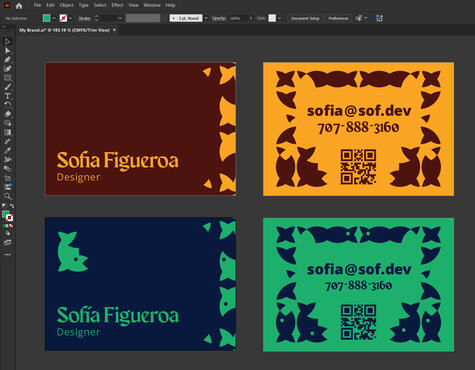Click the graphic Style swatch
475x370 pixels.
tap(272, 18)
